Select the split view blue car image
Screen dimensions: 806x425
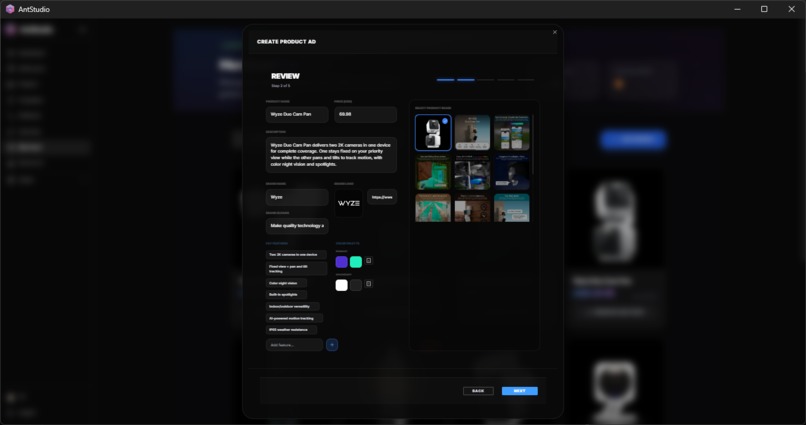pyautogui.click(x=472, y=172)
